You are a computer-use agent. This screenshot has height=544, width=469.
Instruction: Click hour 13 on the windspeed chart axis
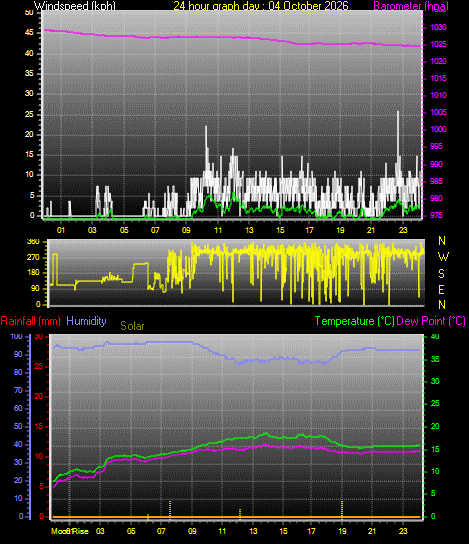249,230
